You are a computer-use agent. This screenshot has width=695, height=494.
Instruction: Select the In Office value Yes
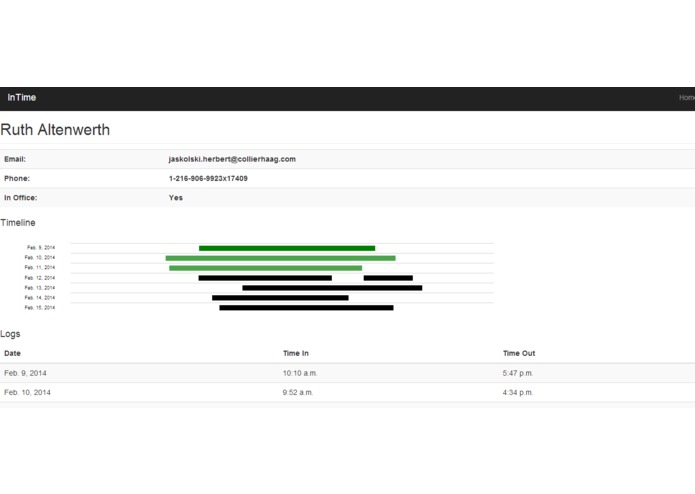coord(176,198)
